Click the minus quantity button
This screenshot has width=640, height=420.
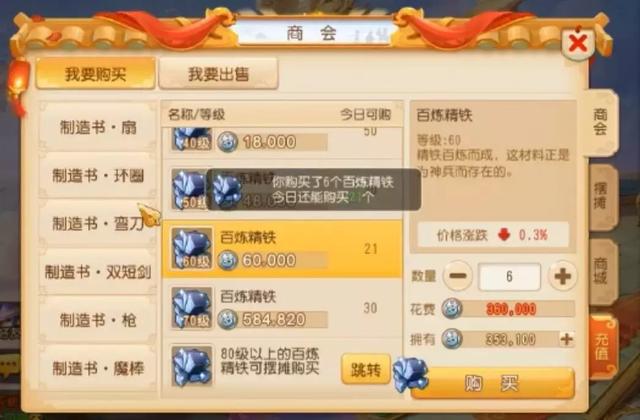pyautogui.click(x=458, y=276)
